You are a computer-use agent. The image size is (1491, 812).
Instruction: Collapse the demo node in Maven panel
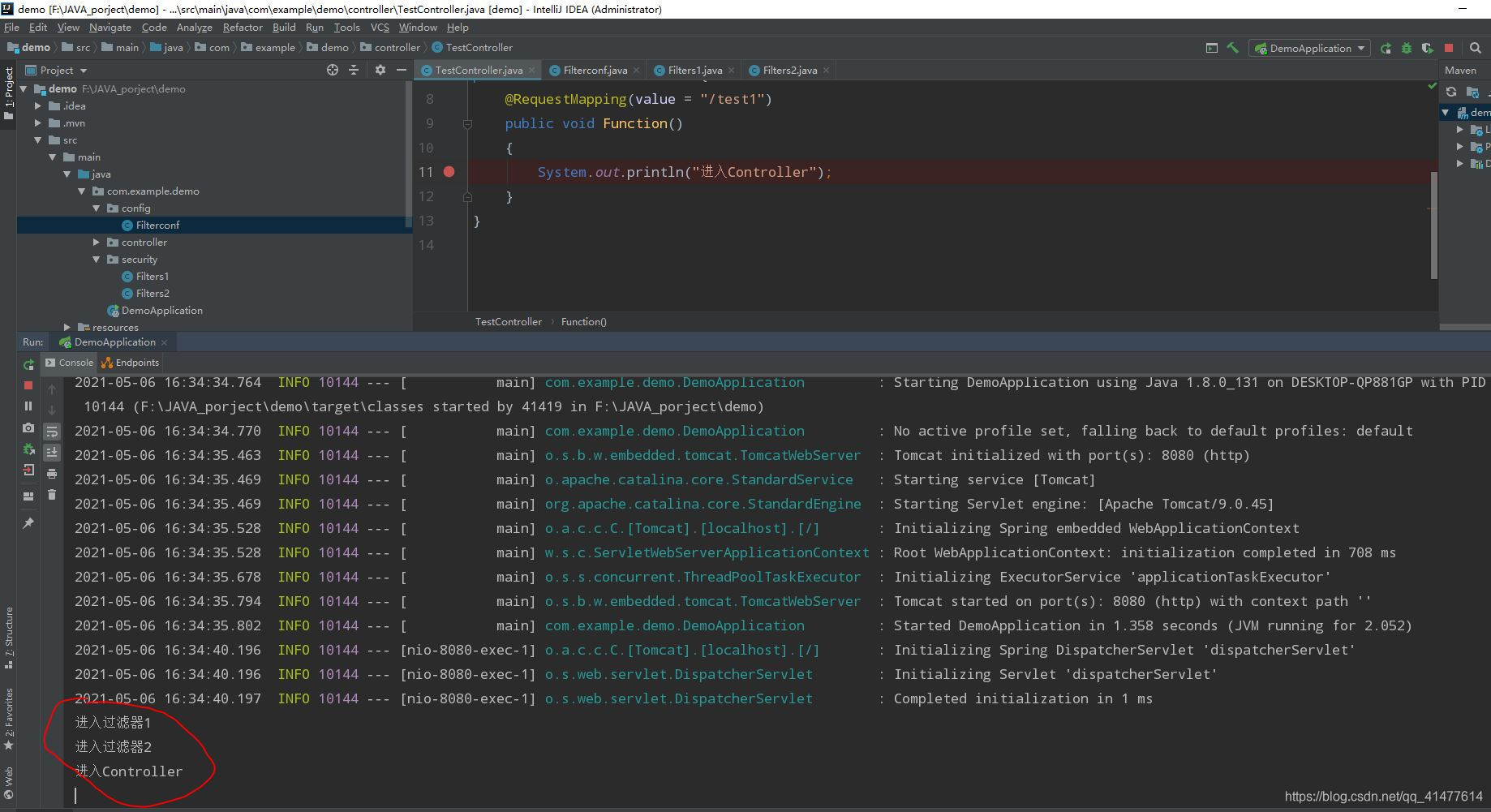(x=1446, y=113)
